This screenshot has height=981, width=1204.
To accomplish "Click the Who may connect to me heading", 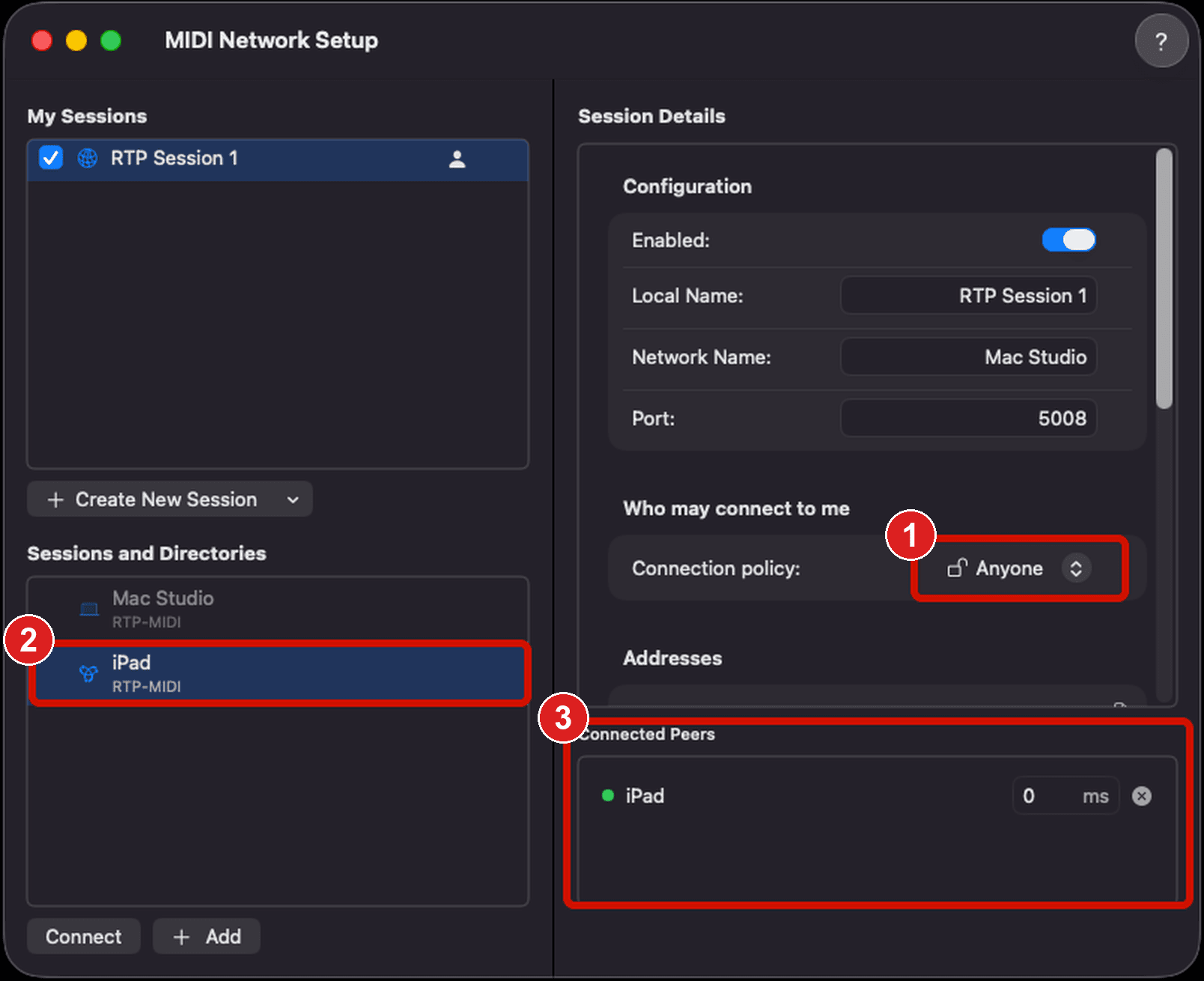I will tap(736, 508).
